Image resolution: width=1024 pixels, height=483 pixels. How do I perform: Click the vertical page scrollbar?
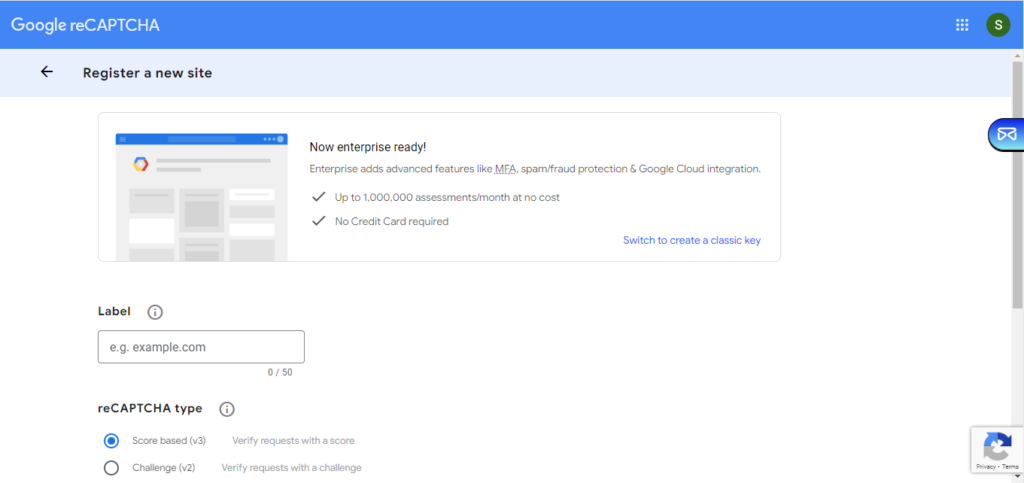pyautogui.click(x=1017, y=183)
